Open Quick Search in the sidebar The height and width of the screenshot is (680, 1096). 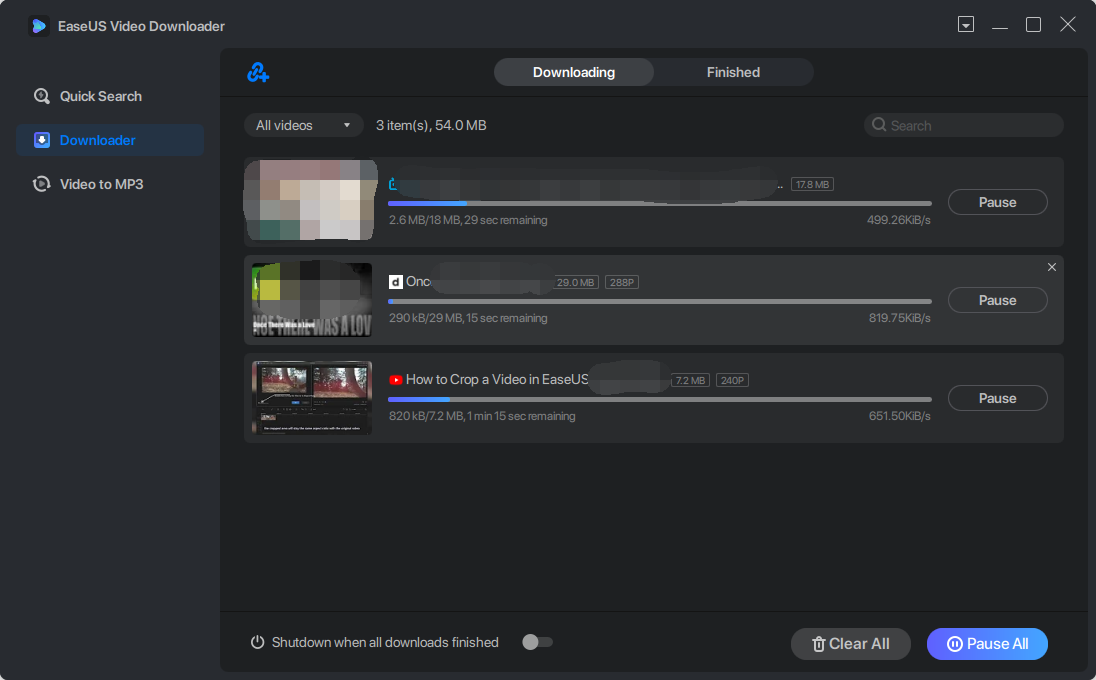[110, 96]
